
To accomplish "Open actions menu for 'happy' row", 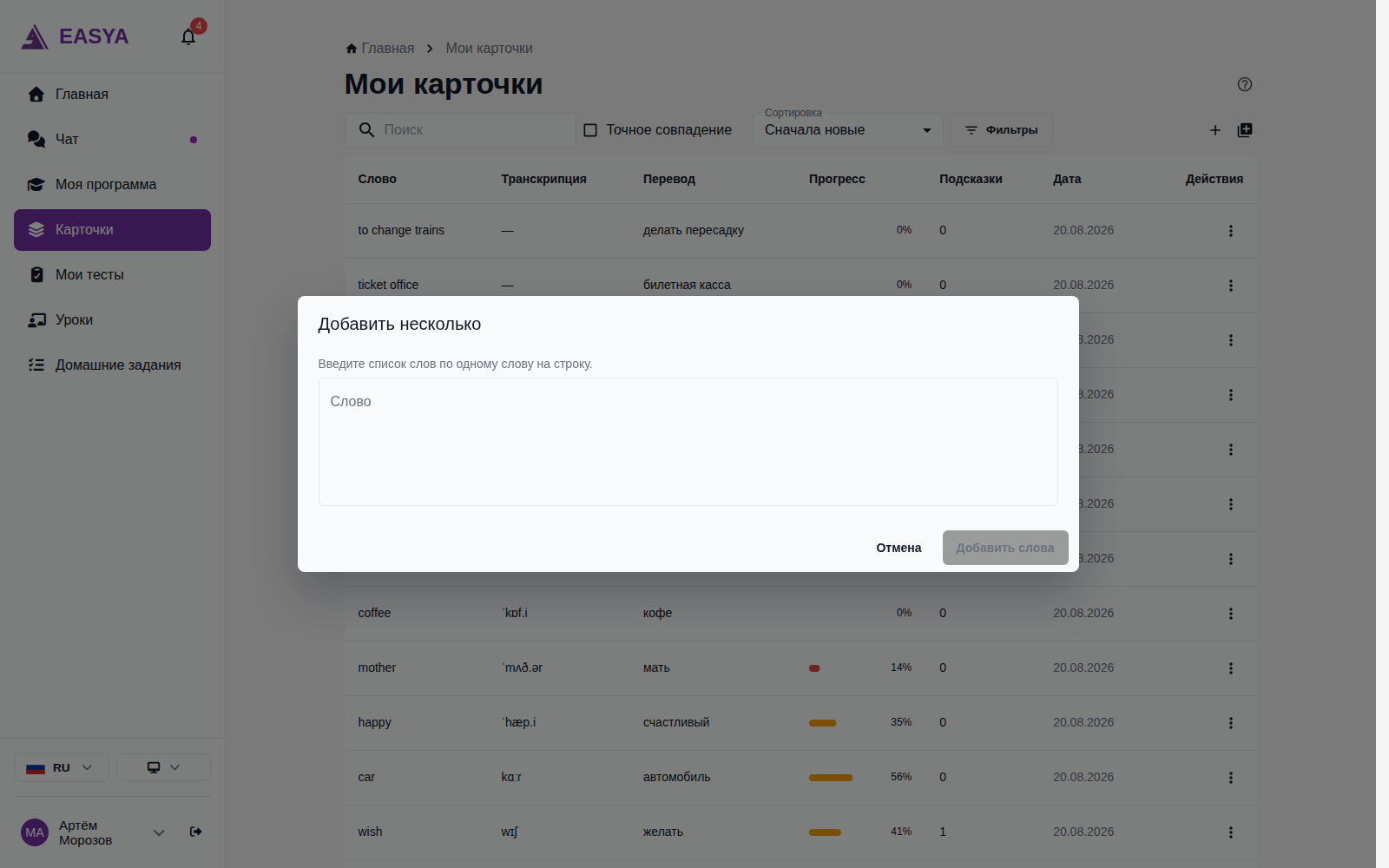I will click(x=1230, y=723).
